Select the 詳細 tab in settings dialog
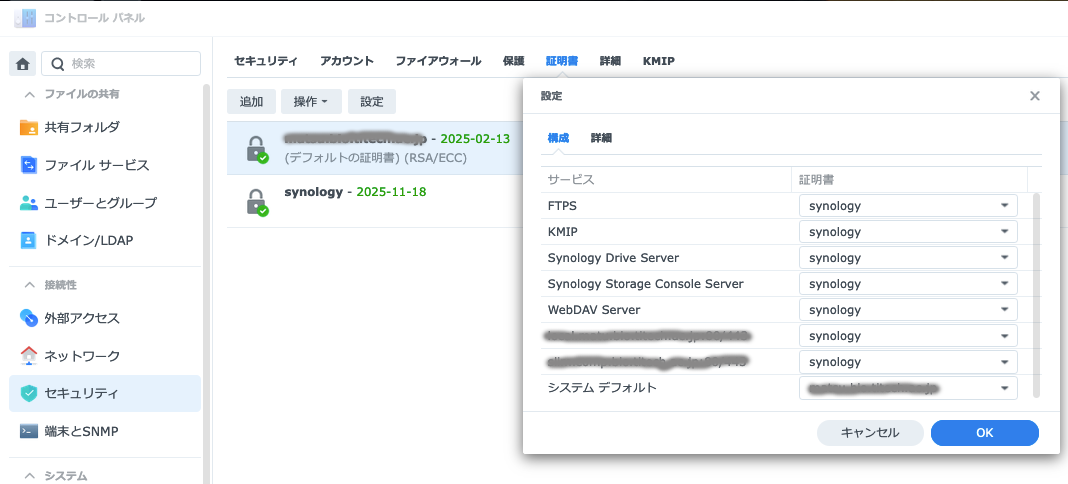Image resolution: width=1068 pixels, height=484 pixels. [x=601, y=138]
